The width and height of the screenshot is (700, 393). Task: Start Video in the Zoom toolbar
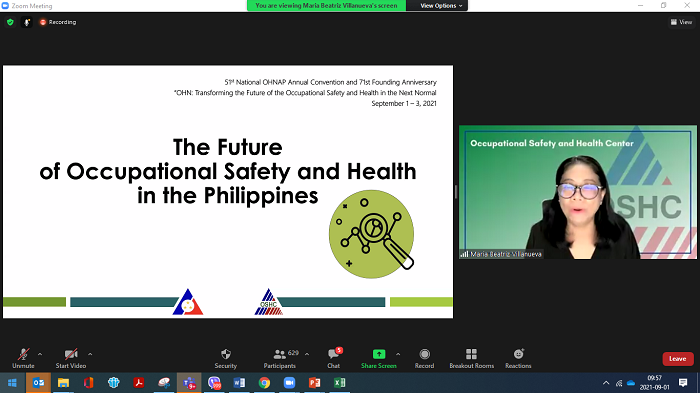point(71,358)
